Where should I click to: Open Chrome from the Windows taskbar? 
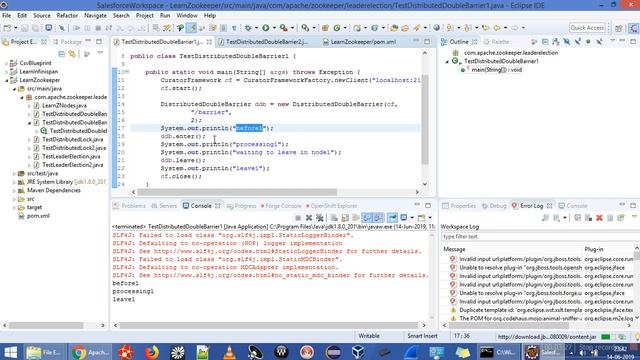pyautogui.click(x=91, y=352)
